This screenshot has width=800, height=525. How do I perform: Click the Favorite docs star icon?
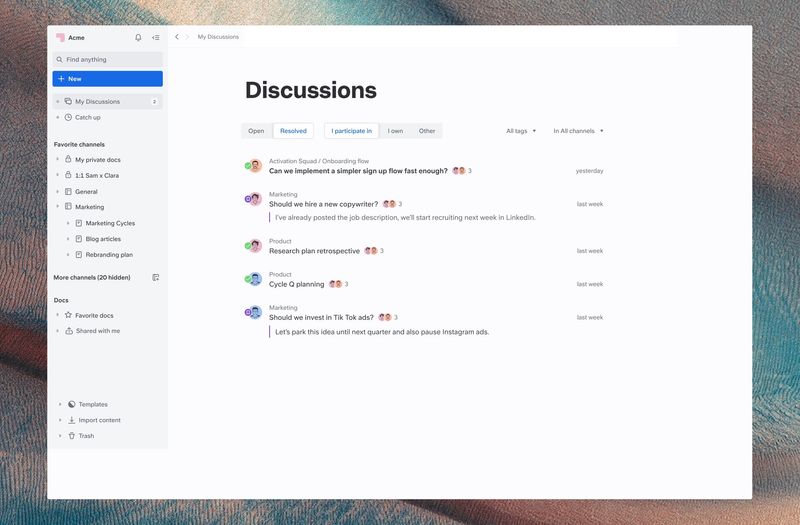68,315
